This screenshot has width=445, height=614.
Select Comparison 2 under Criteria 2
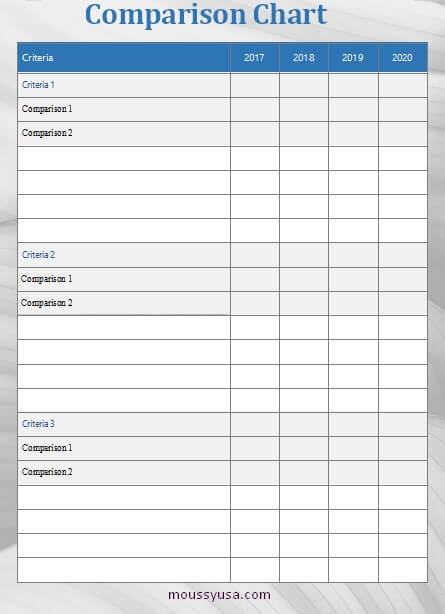[x=47, y=303]
